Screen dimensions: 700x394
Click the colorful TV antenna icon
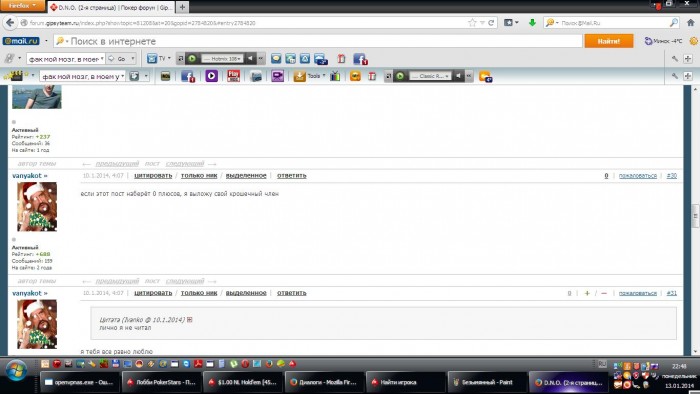point(335,76)
